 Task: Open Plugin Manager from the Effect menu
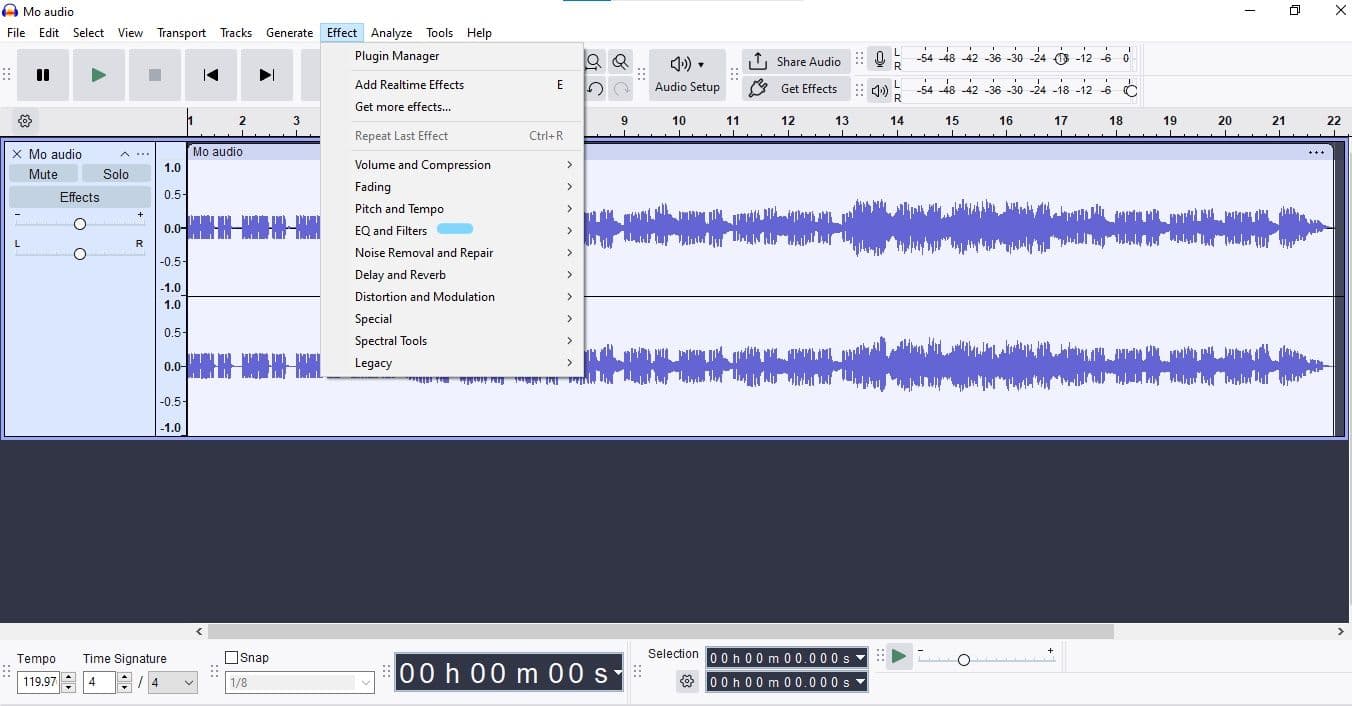pos(397,56)
